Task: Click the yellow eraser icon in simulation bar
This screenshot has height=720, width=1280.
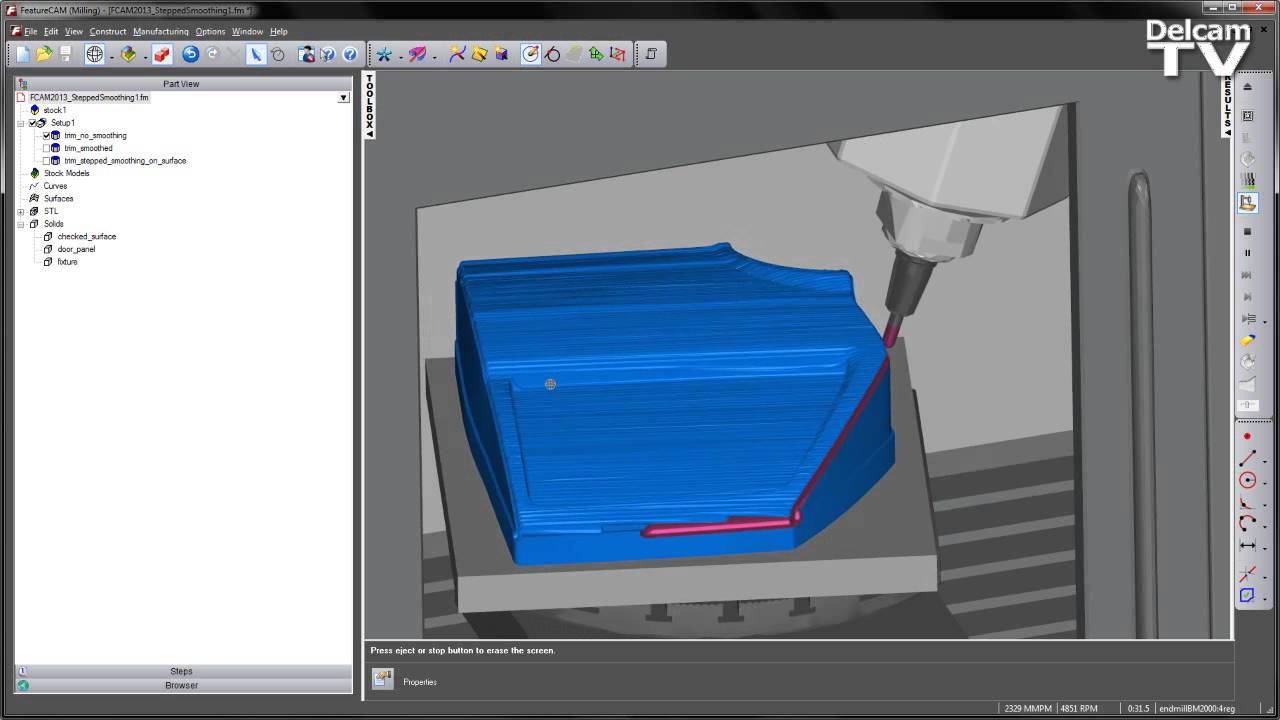Action: [1247, 341]
